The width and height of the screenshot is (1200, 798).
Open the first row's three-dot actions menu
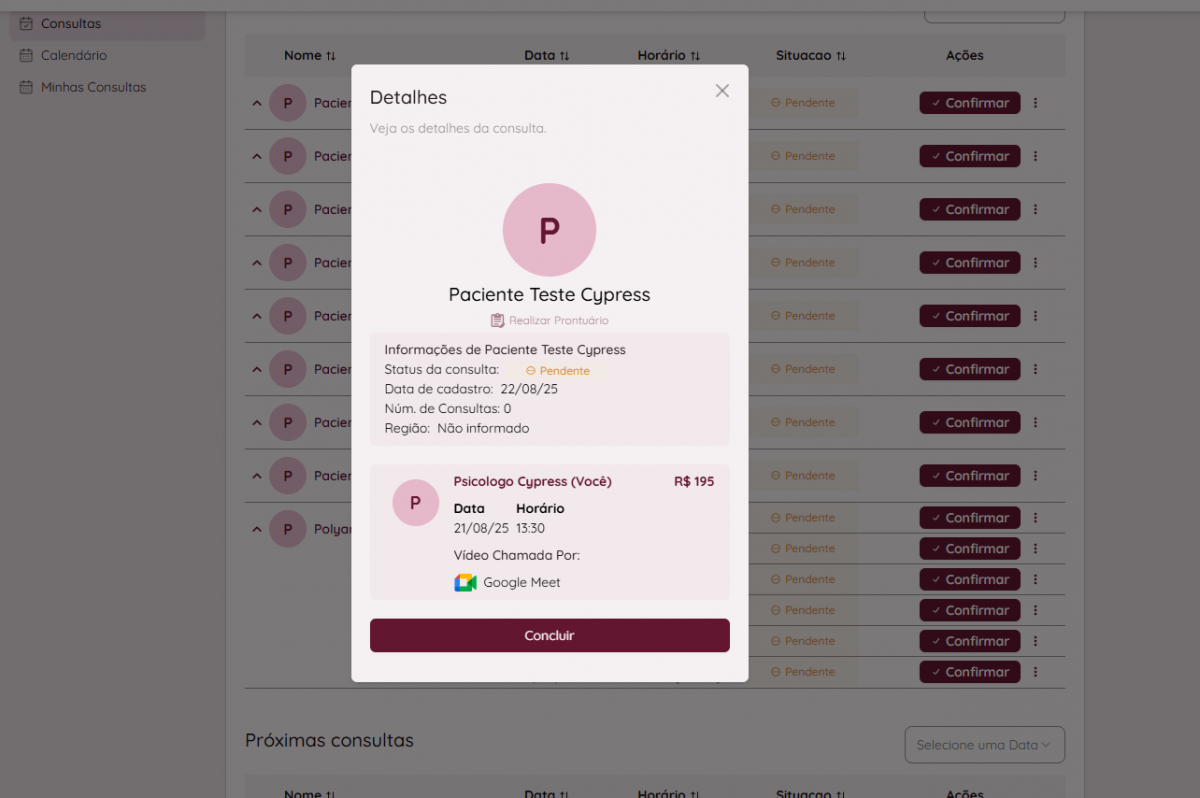click(1035, 102)
